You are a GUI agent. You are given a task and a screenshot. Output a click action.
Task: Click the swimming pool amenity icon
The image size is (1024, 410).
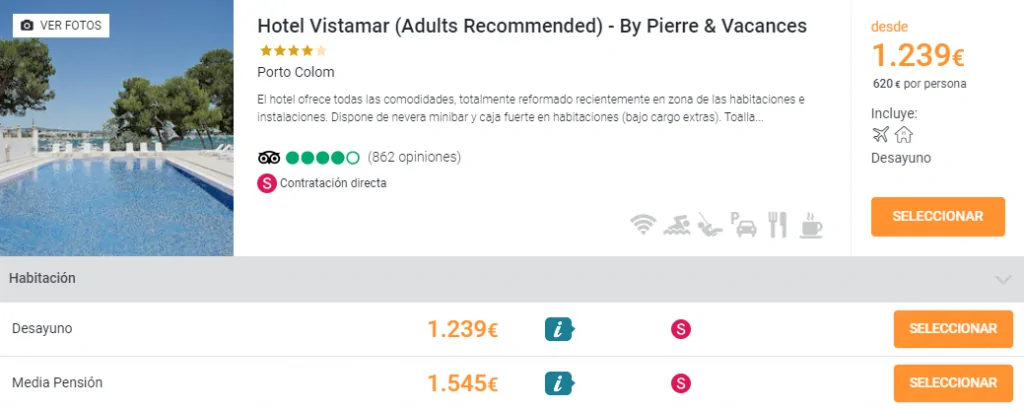pyautogui.click(x=676, y=225)
